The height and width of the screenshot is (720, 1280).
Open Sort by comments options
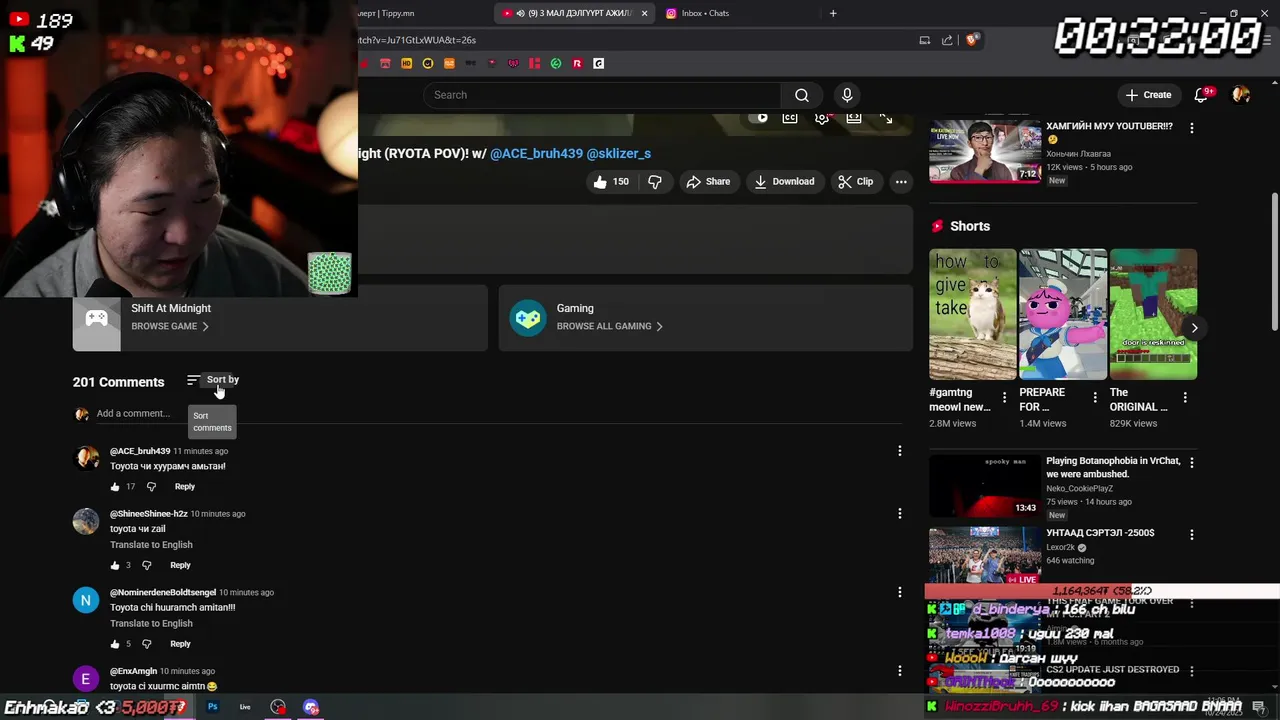tap(213, 380)
